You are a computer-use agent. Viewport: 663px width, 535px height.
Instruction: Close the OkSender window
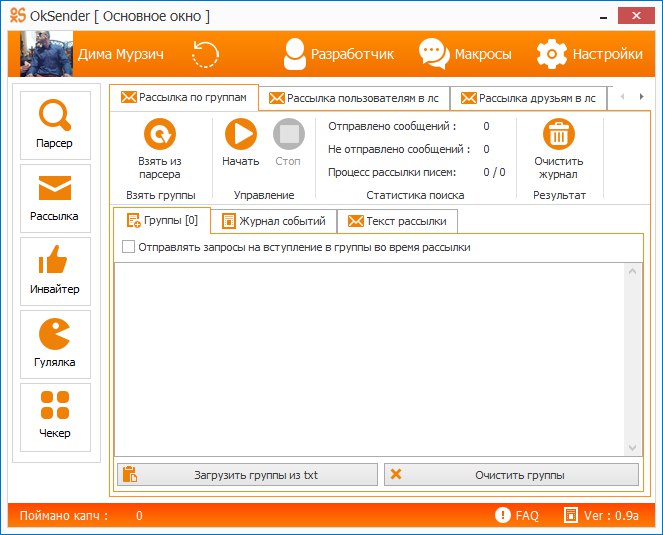636,16
